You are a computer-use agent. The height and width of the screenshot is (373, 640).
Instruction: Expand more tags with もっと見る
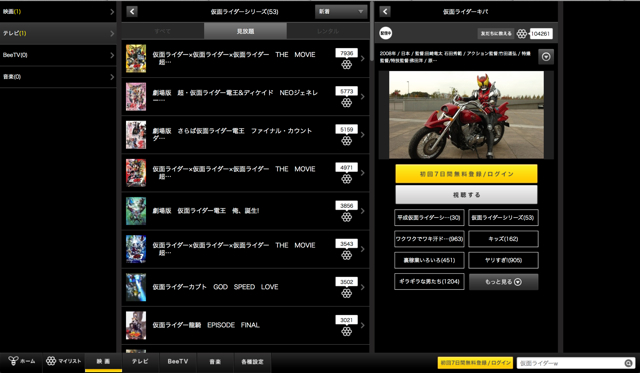coord(503,282)
